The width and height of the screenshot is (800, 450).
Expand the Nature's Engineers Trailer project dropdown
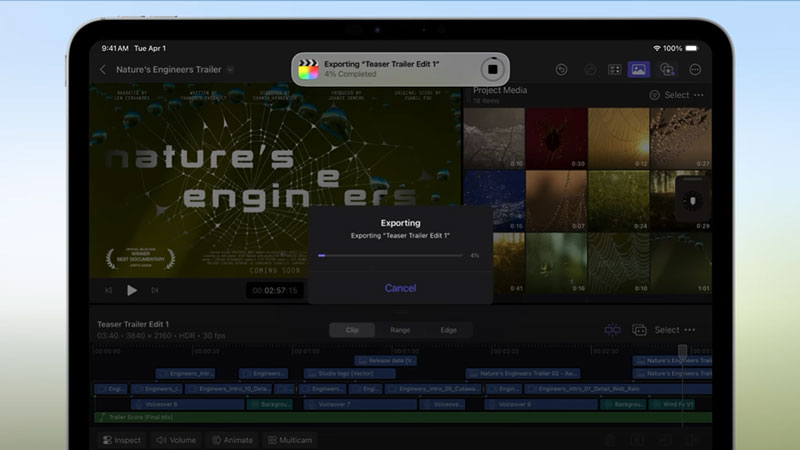[230, 69]
